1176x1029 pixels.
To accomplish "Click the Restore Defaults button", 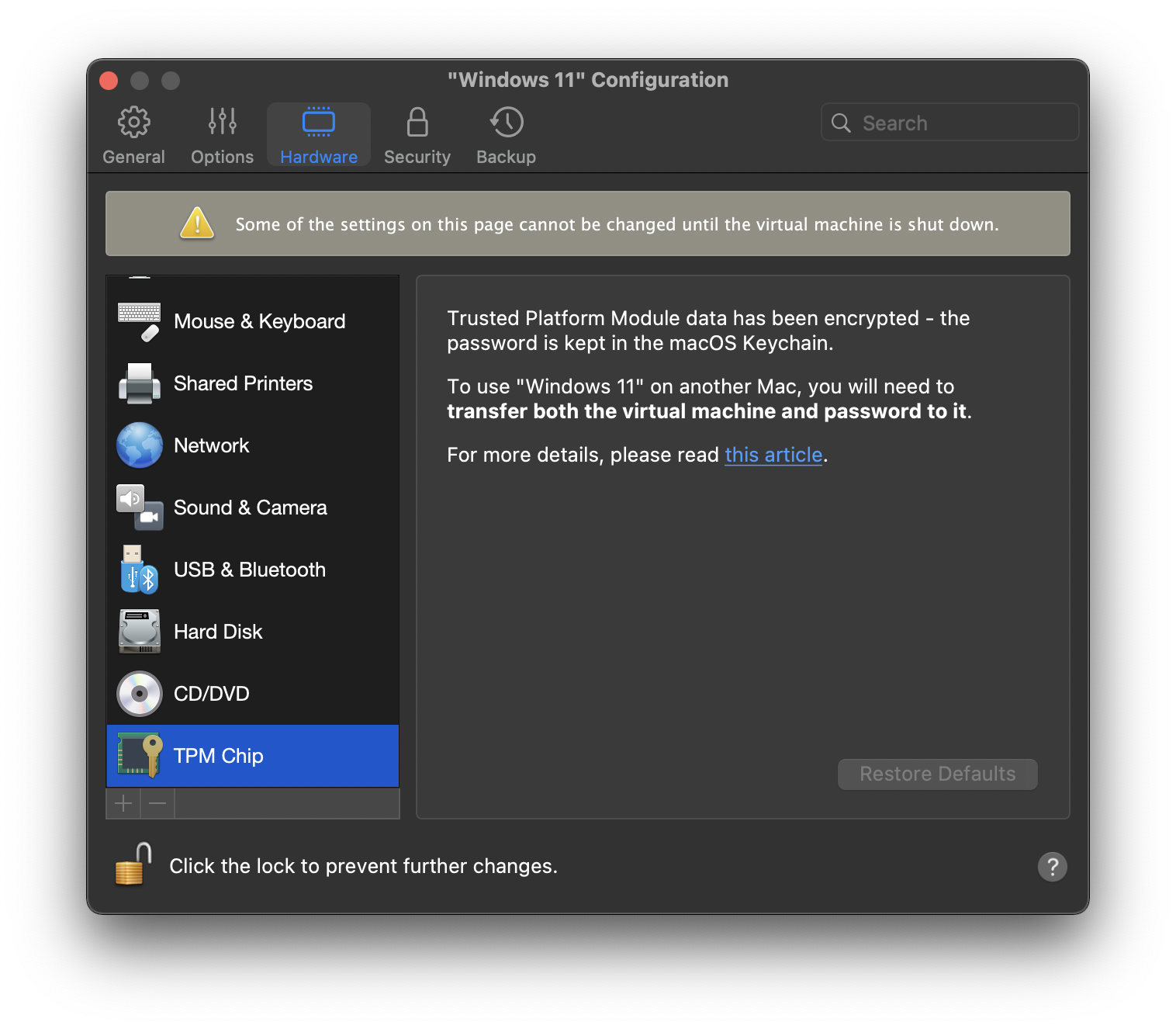I will click(937, 774).
